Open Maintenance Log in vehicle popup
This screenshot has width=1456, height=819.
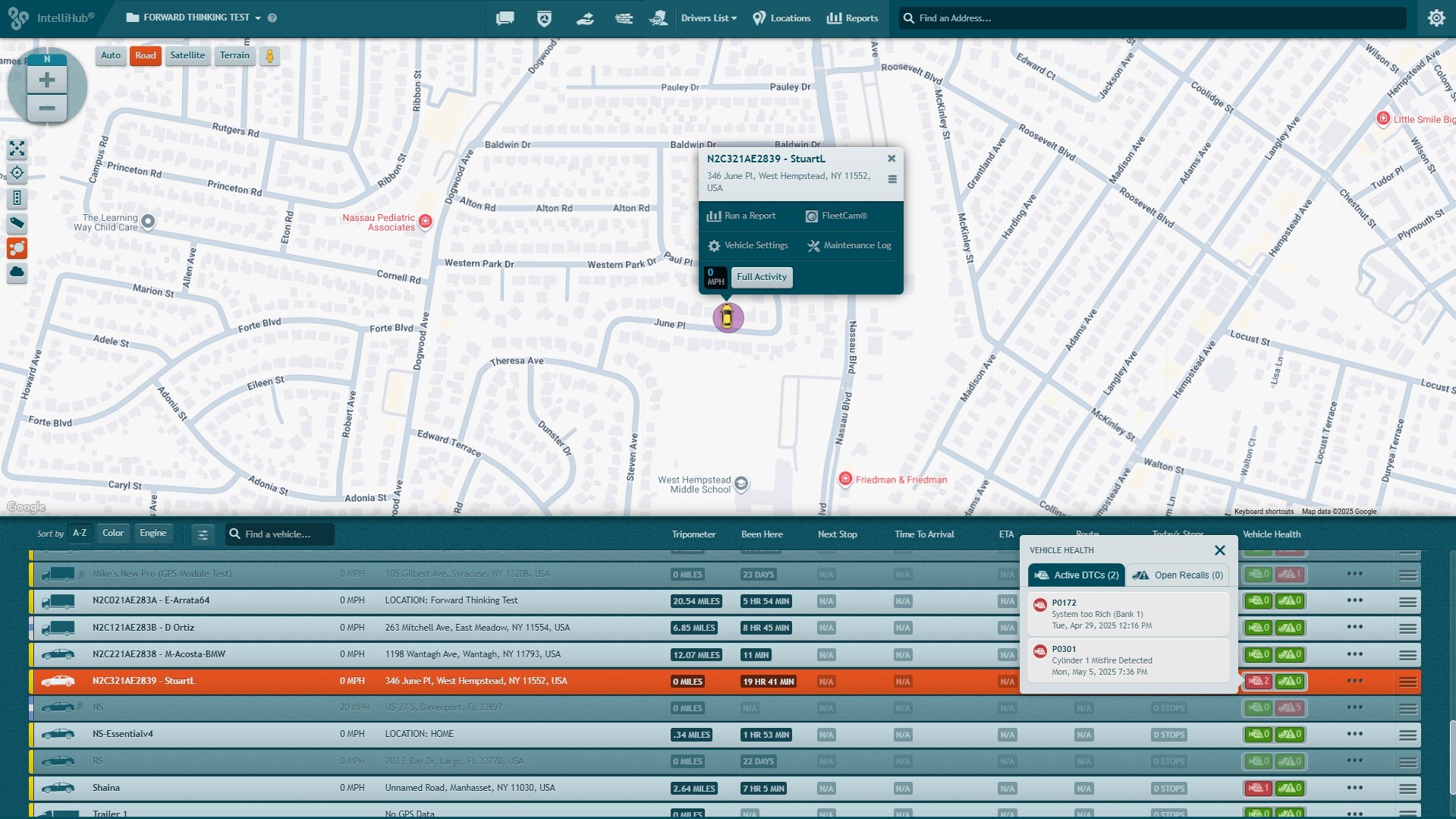(x=849, y=246)
